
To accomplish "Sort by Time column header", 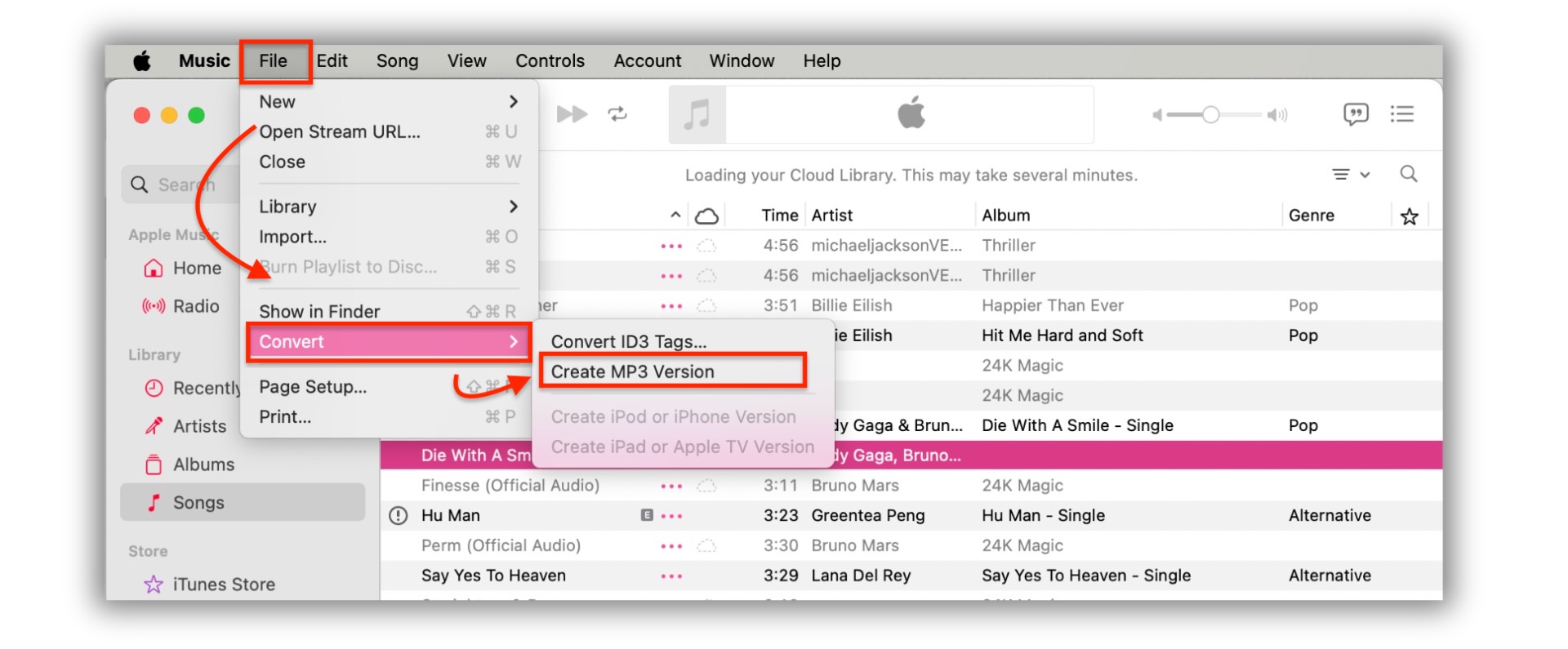I will tap(780, 216).
